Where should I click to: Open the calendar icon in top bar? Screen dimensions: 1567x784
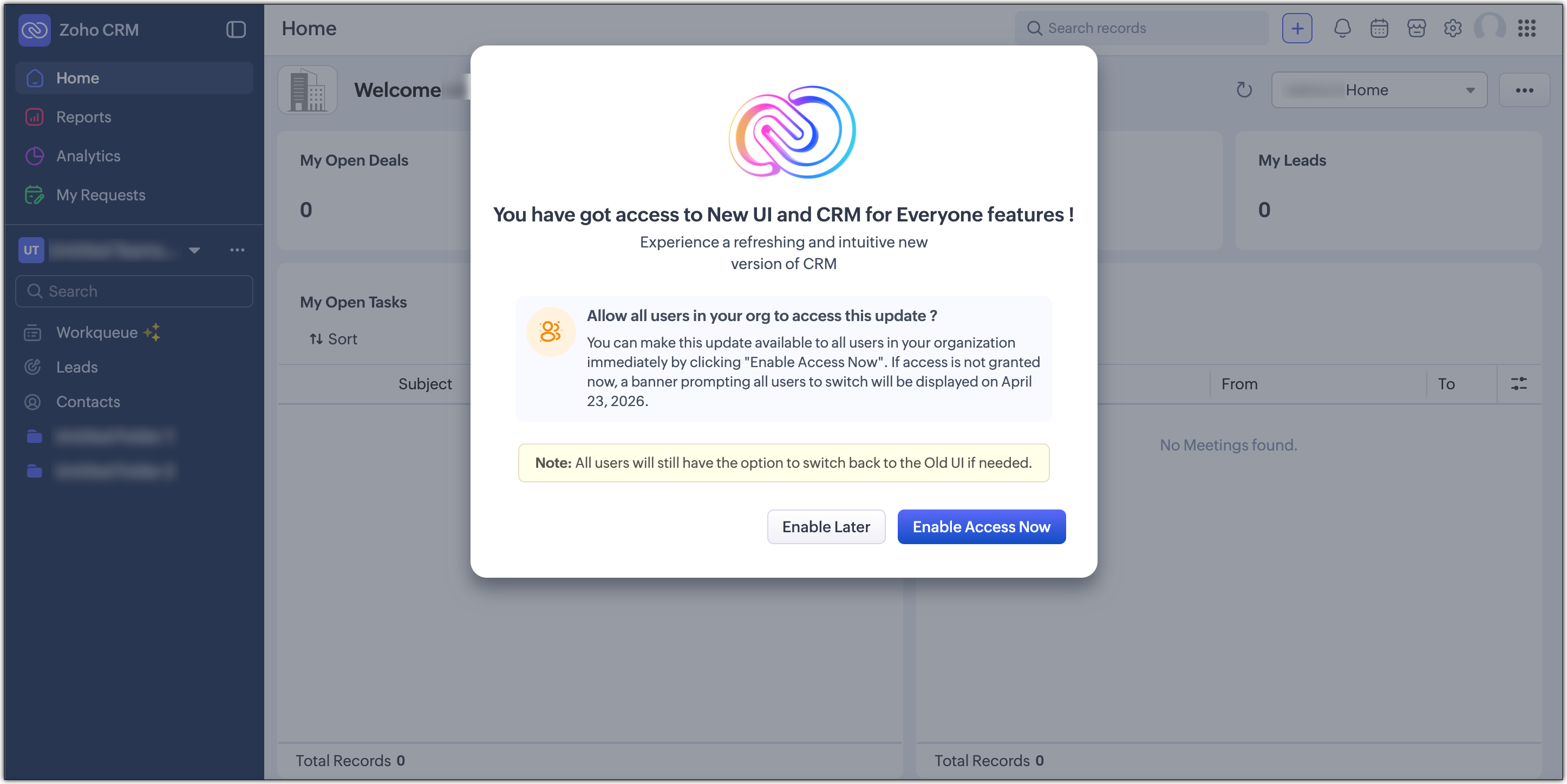coord(1379,29)
